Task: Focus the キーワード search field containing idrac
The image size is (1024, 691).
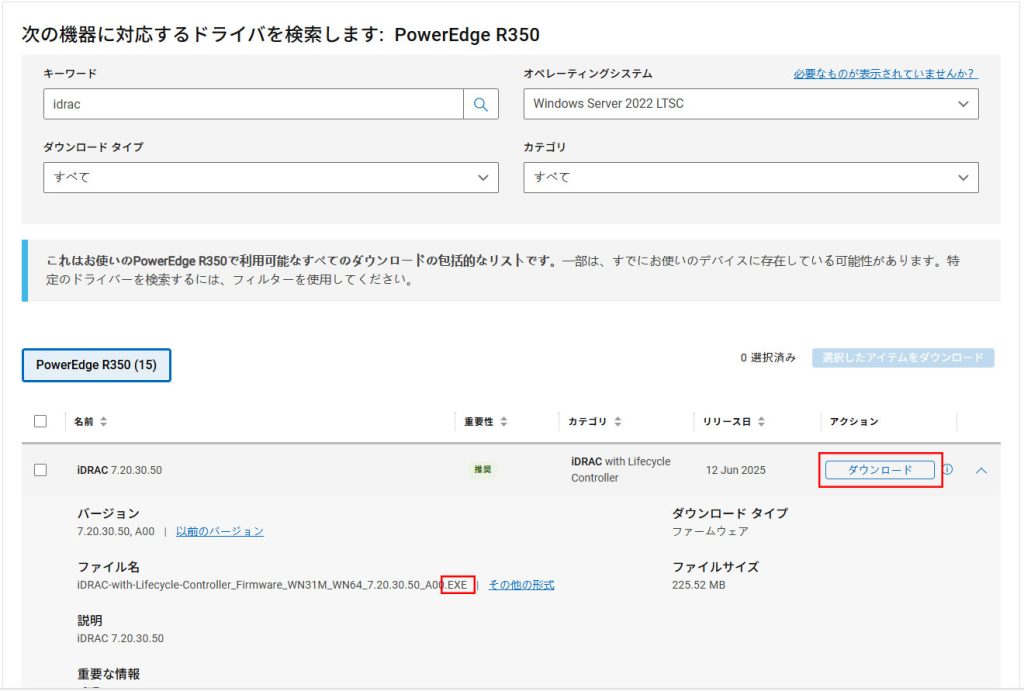Action: [253, 104]
